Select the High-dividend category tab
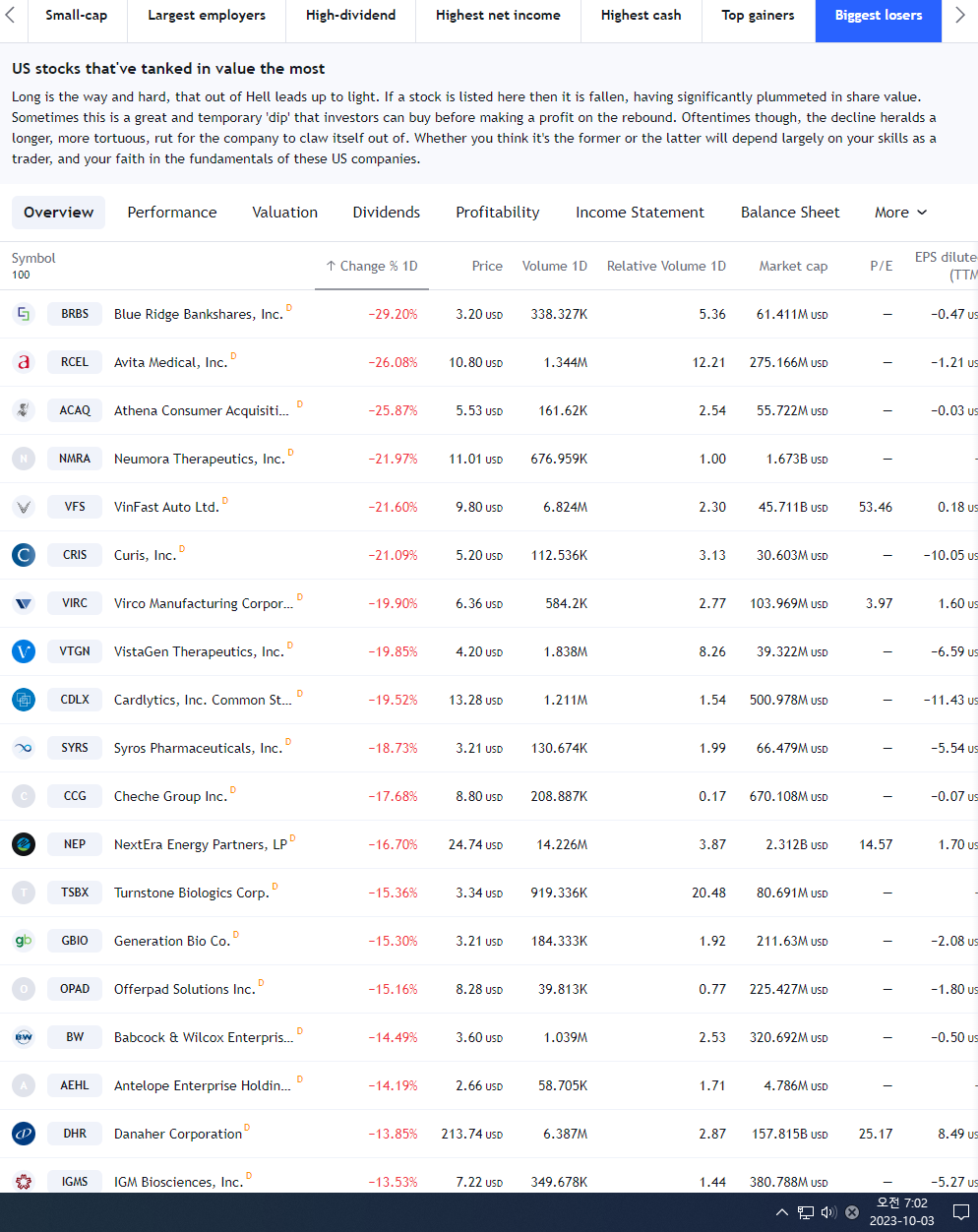 (x=350, y=16)
